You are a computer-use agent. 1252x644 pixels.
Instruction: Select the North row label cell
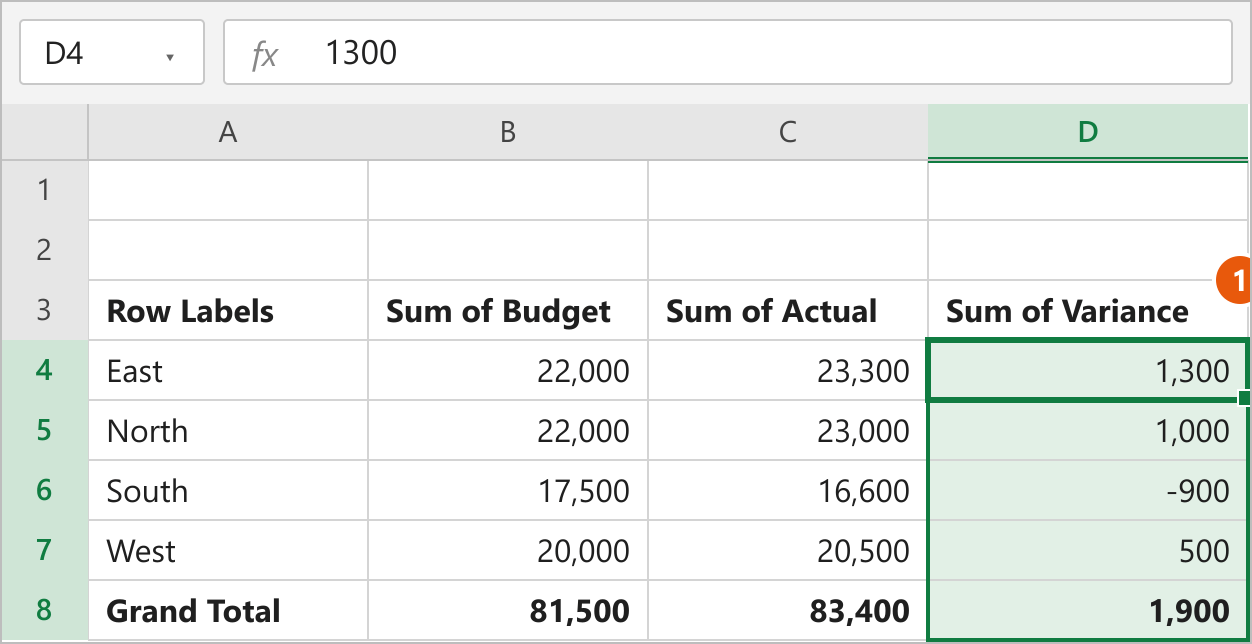(228, 430)
